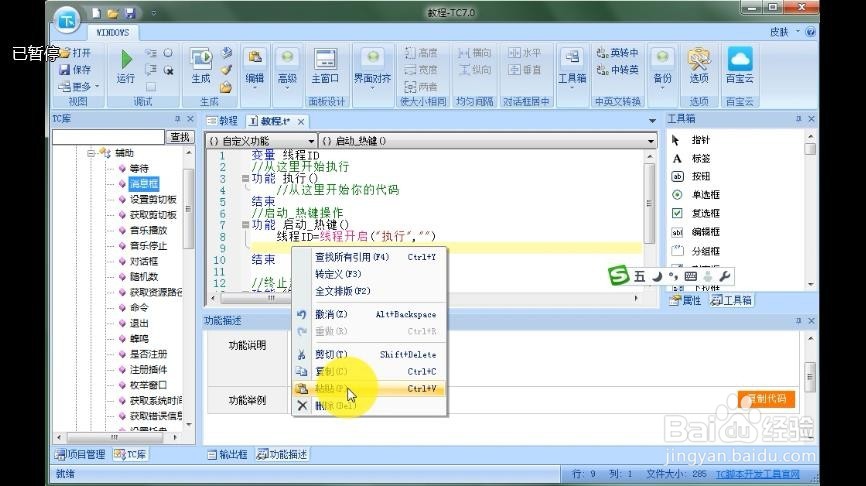Click the 复制代码 orange button
866x486 pixels.
pyautogui.click(x=766, y=399)
